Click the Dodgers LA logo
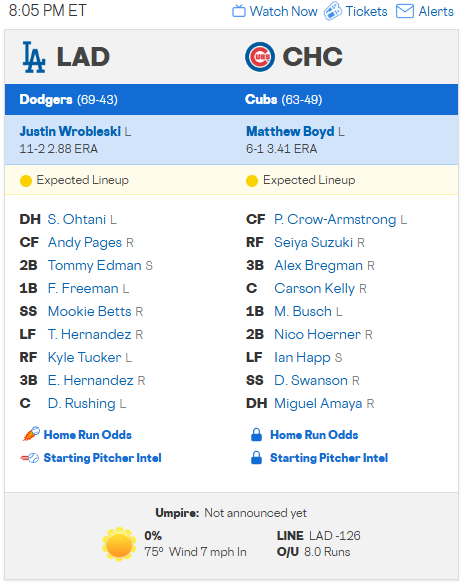Viewport: 463px width, 584px height. (x=34, y=57)
